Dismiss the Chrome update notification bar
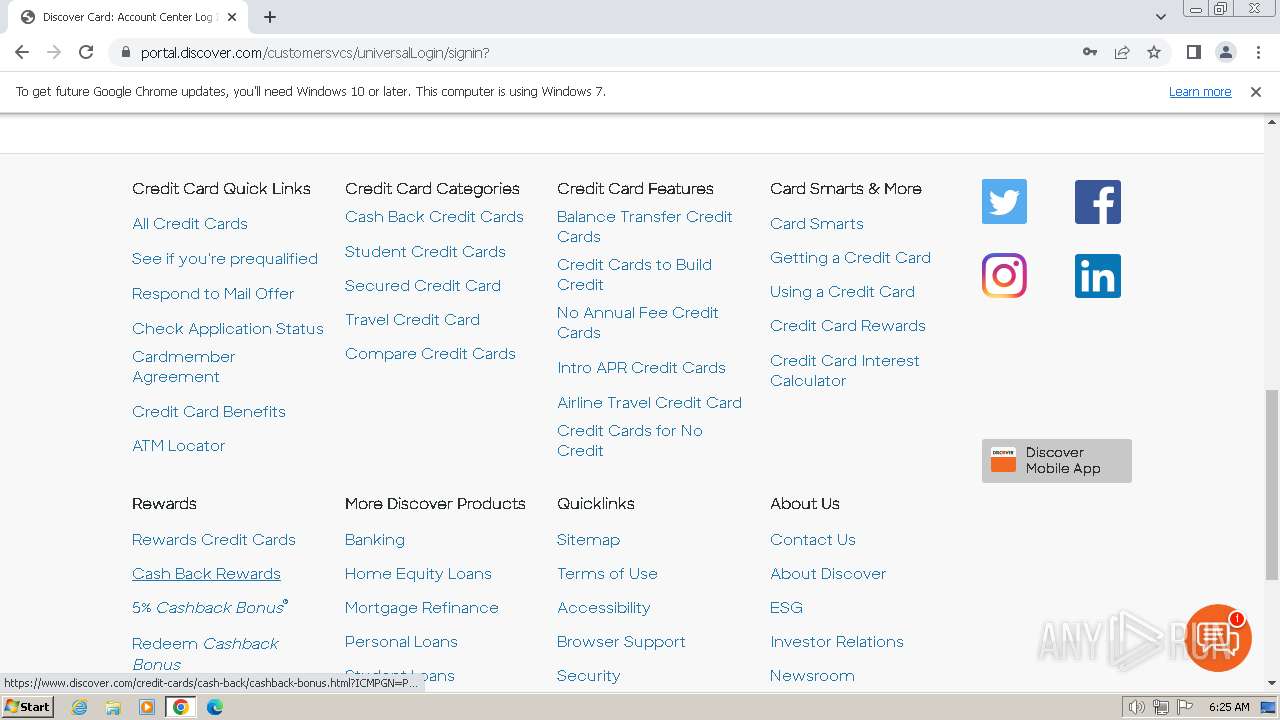 coord(1256,92)
